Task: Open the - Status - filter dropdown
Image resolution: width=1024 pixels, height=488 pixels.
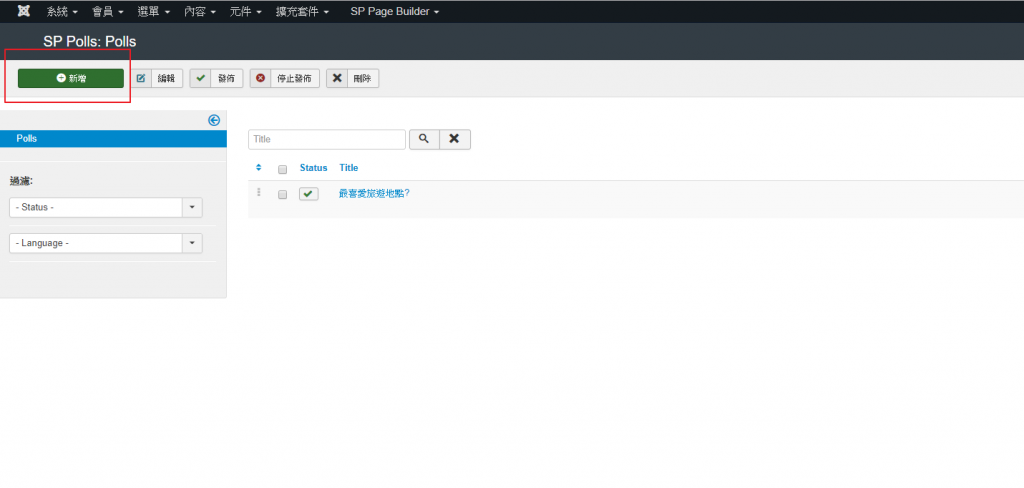Action: 105,207
